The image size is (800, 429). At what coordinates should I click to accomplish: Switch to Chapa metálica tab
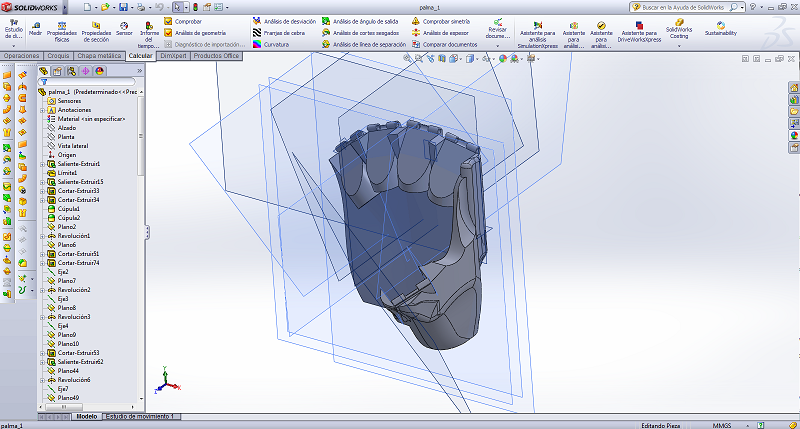click(99, 56)
